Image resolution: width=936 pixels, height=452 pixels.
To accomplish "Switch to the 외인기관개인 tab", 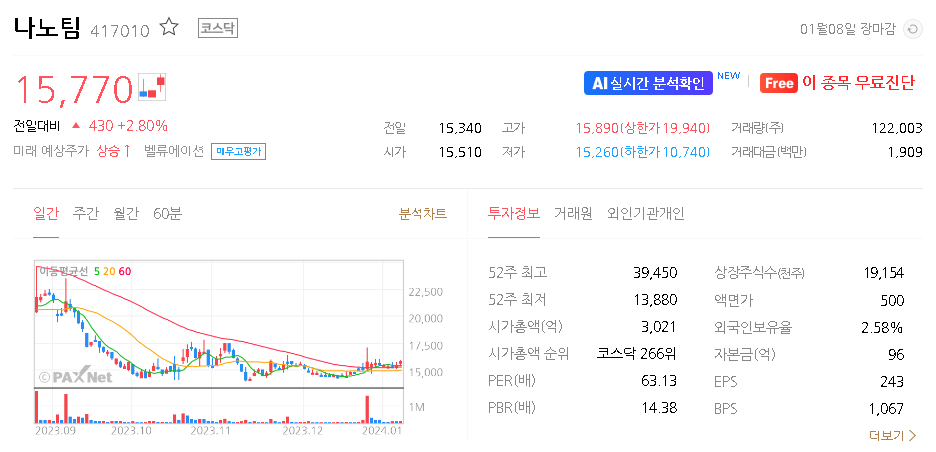I will click(646, 214).
